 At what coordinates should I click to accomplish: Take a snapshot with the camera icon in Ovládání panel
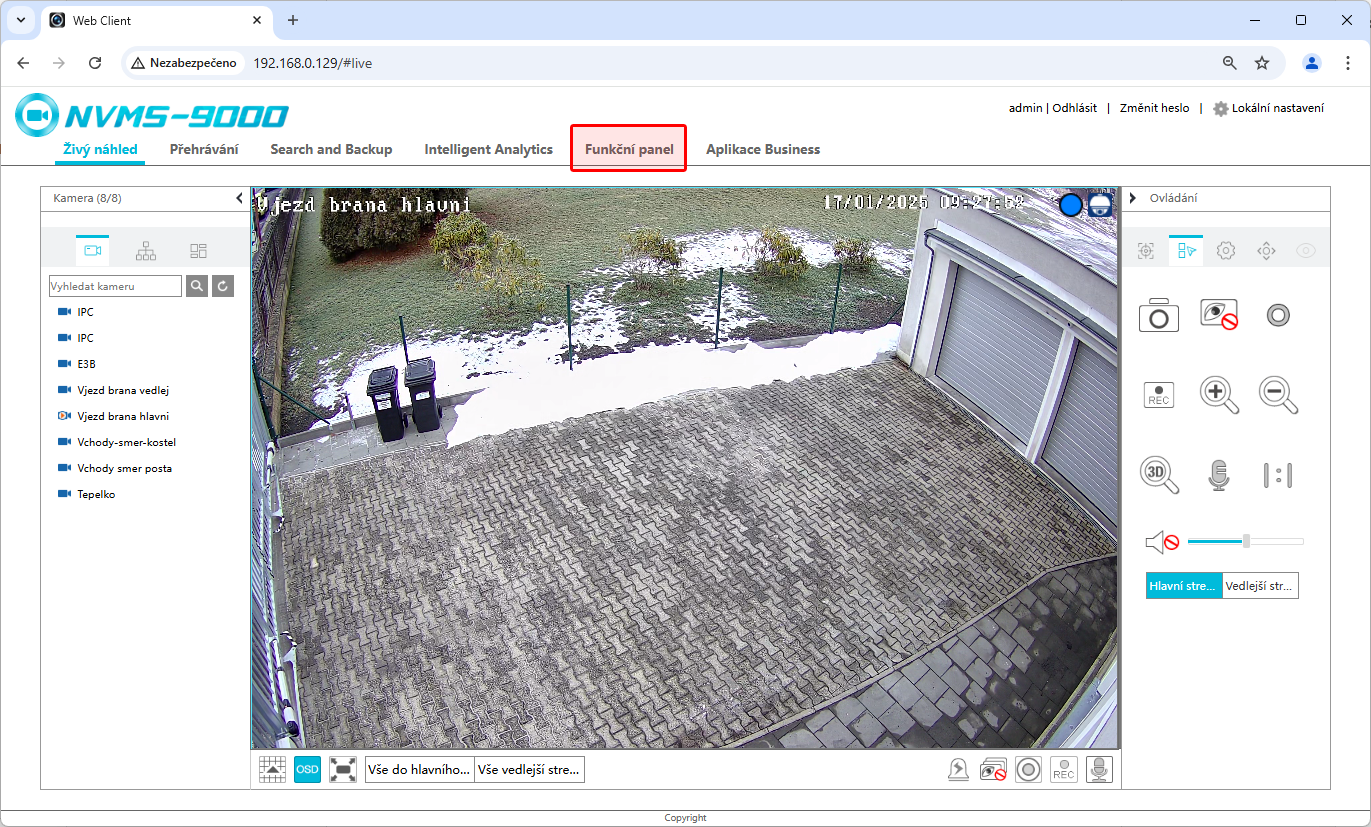[1159, 315]
